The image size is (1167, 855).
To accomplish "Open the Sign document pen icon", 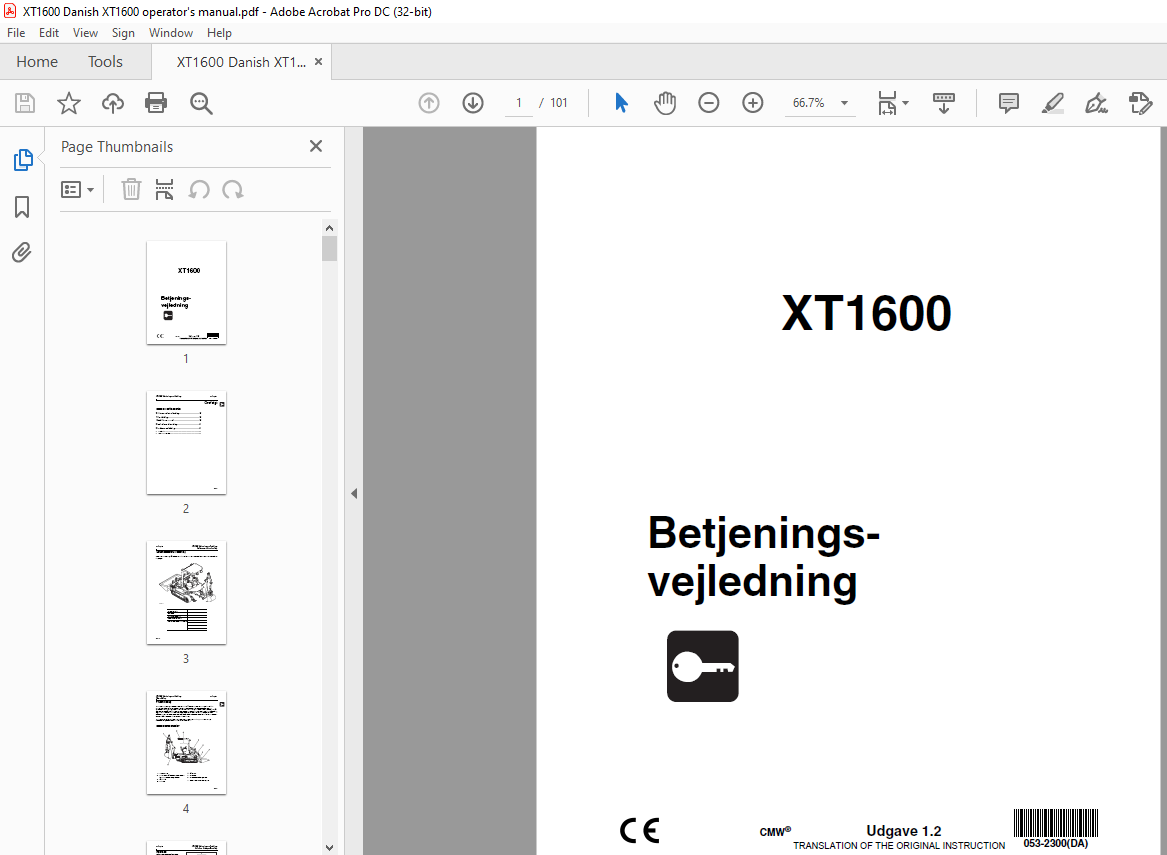I will coord(1096,103).
